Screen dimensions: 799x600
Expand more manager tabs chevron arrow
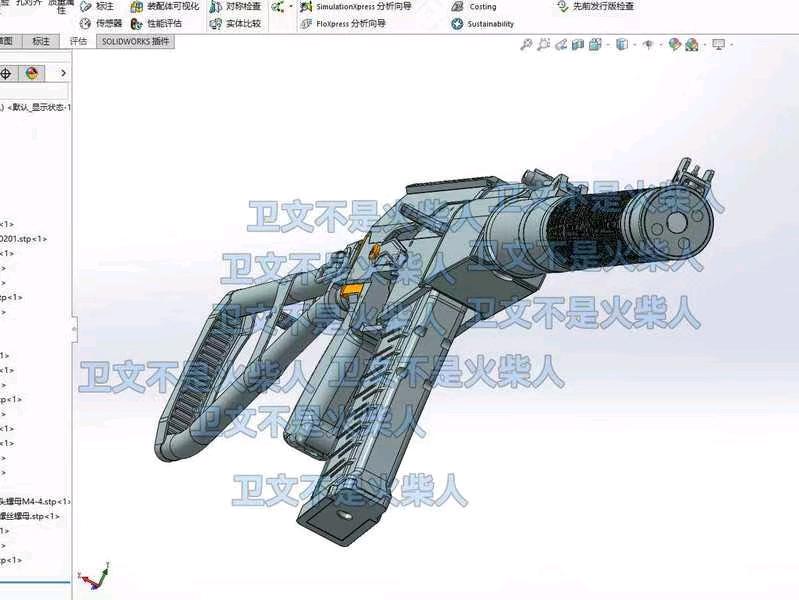point(63,73)
